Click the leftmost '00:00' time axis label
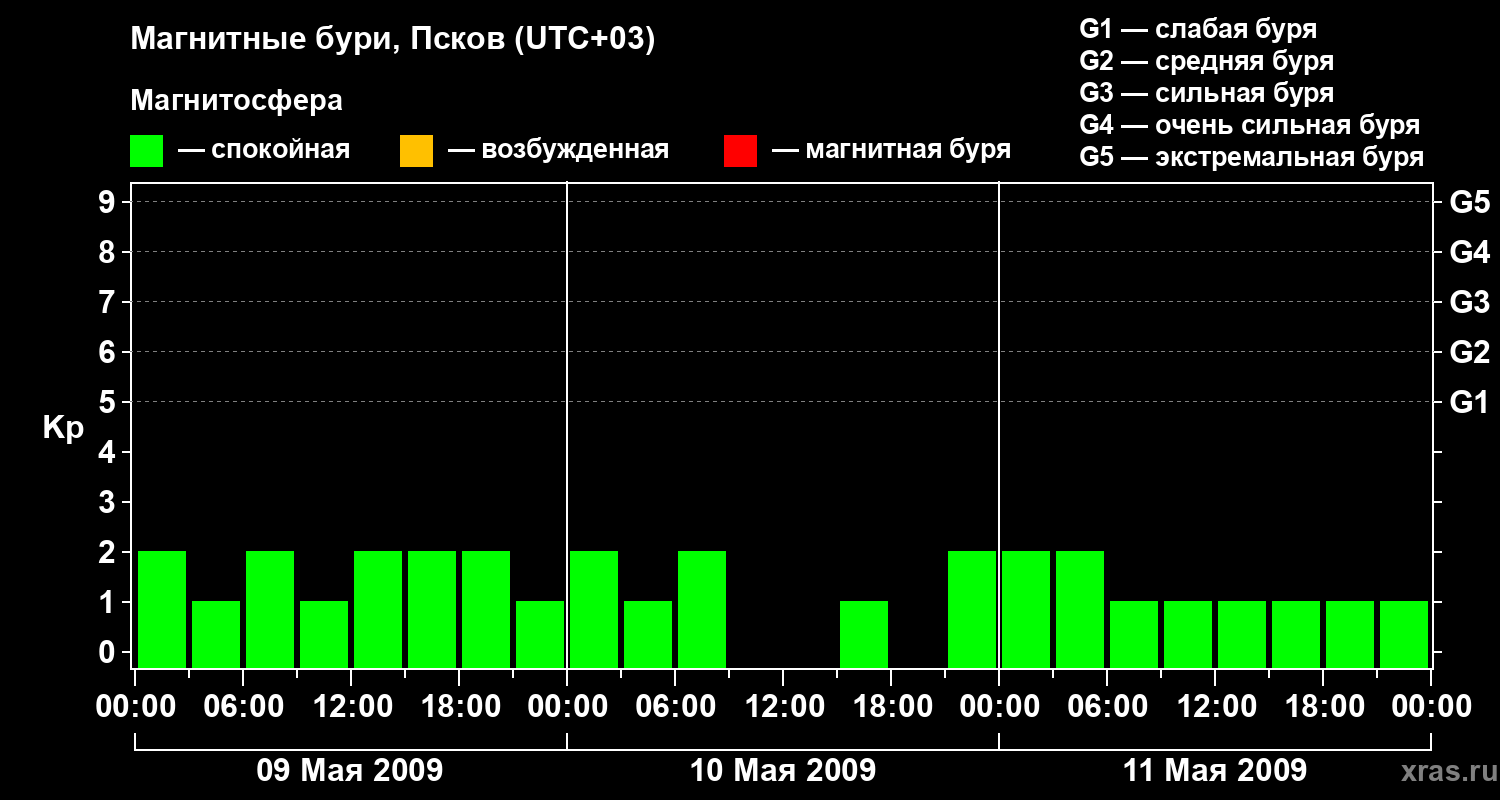Image resolution: width=1500 pixels, height=800 pixels. click(134, 707)
